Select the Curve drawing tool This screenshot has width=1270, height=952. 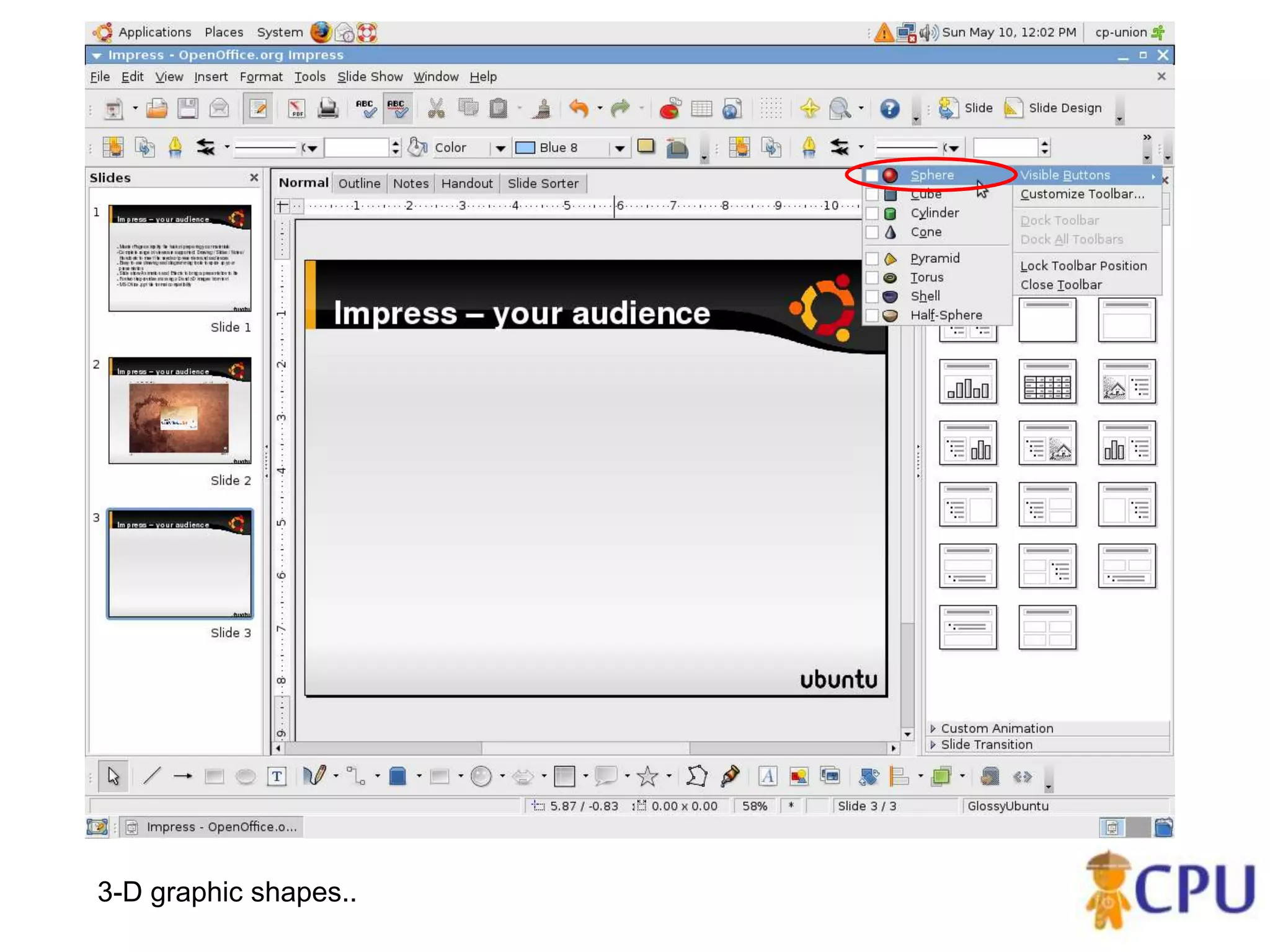click(314, 776)
